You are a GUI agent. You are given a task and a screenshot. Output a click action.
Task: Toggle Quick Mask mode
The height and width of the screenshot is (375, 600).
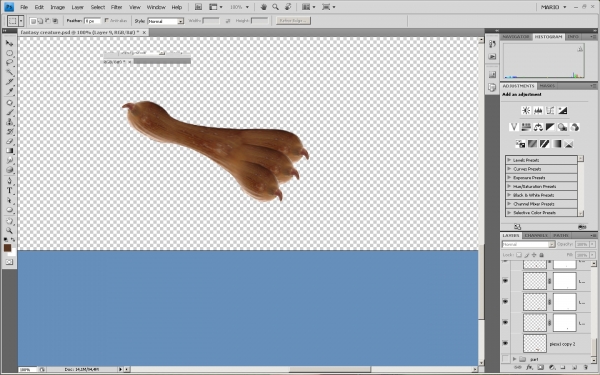click(x=9, y=262)
